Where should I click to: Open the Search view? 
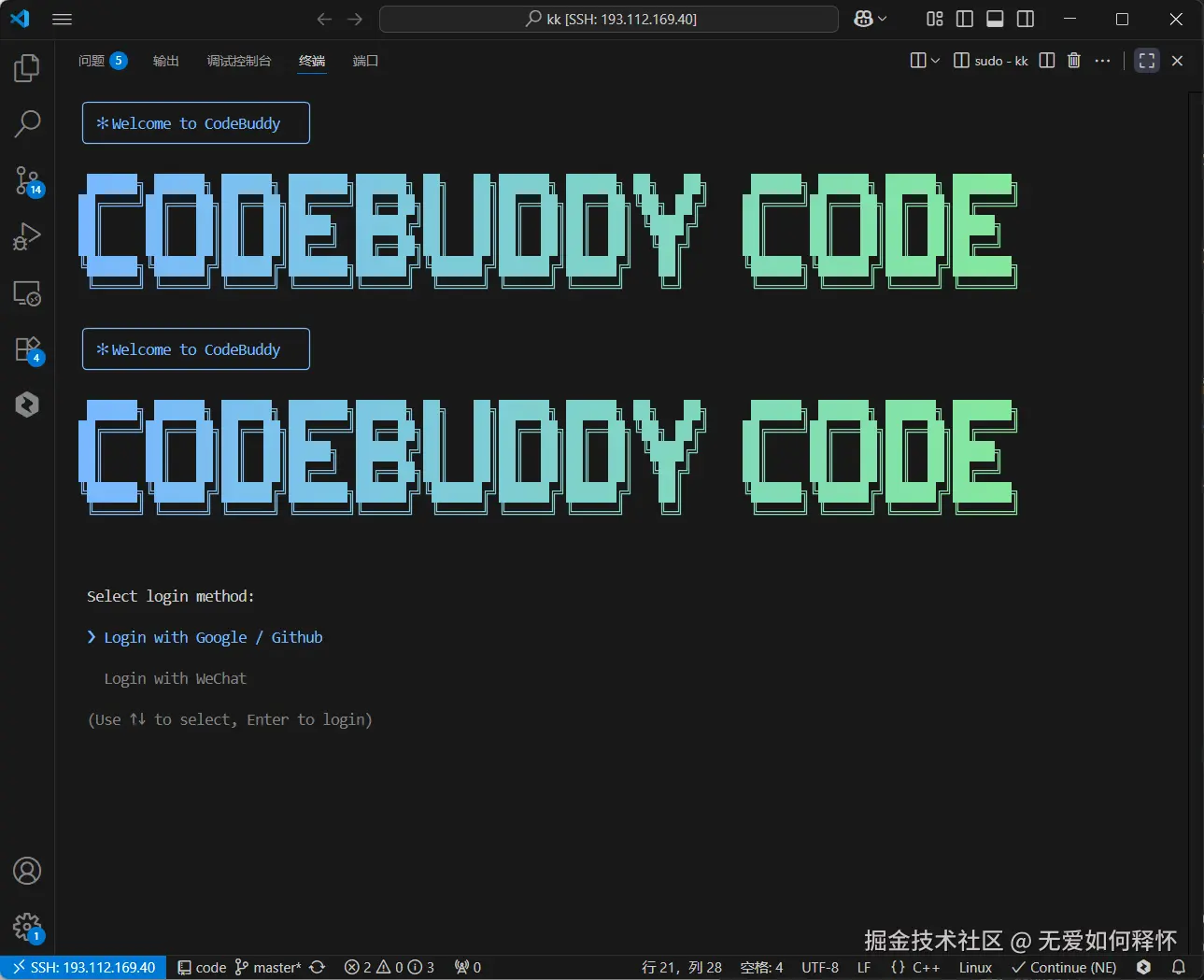27,123
